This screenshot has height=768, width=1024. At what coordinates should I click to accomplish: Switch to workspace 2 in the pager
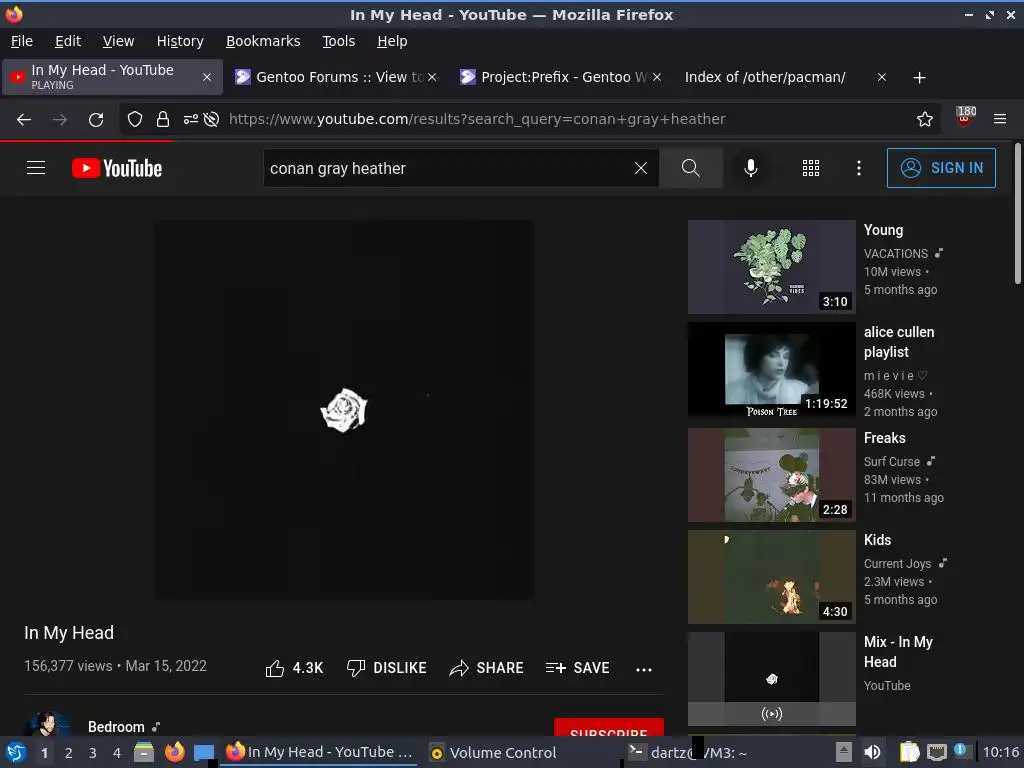(69, 753)
